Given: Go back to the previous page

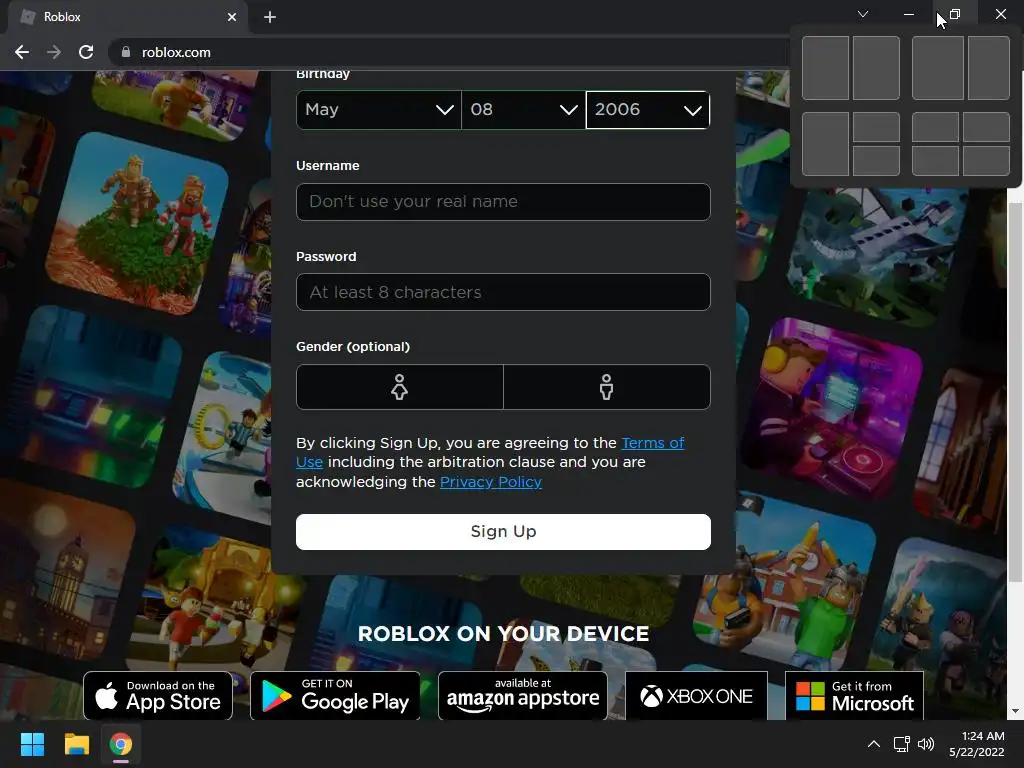Looking at the screenshot, I should click(22, 52).
